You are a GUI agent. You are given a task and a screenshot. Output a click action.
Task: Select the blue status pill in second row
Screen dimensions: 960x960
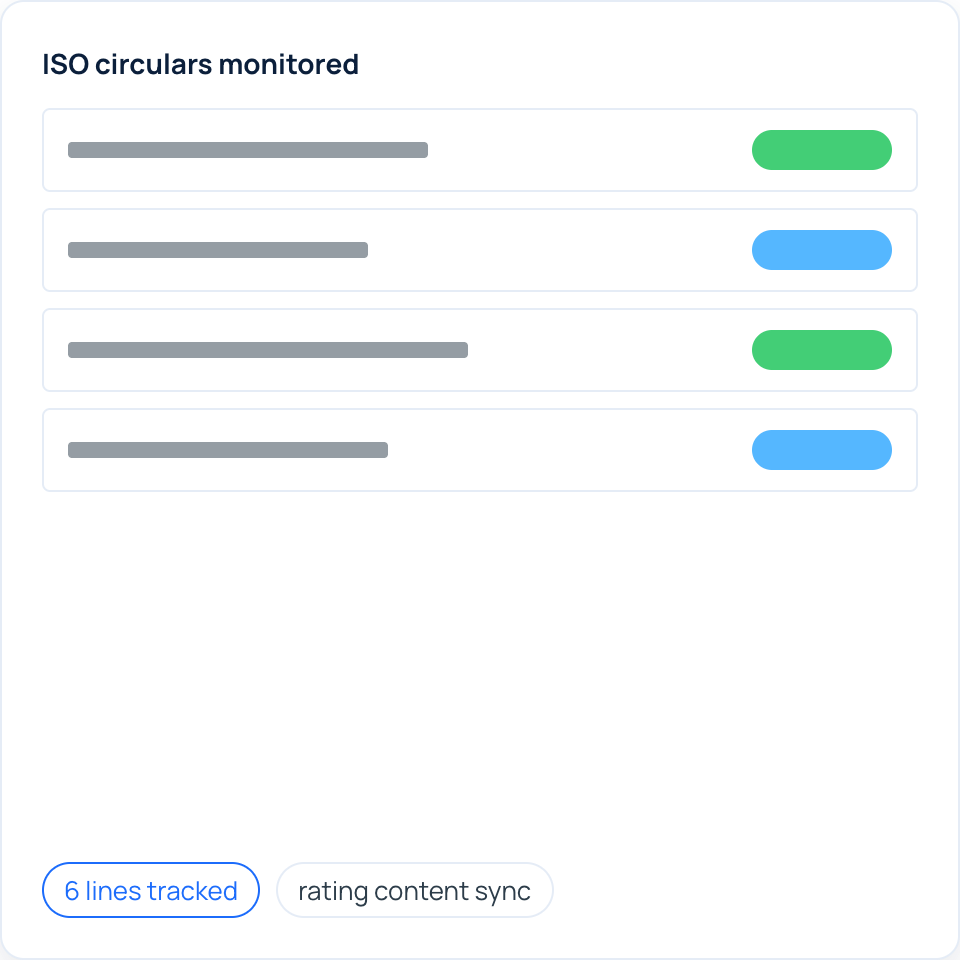[822, 250]
